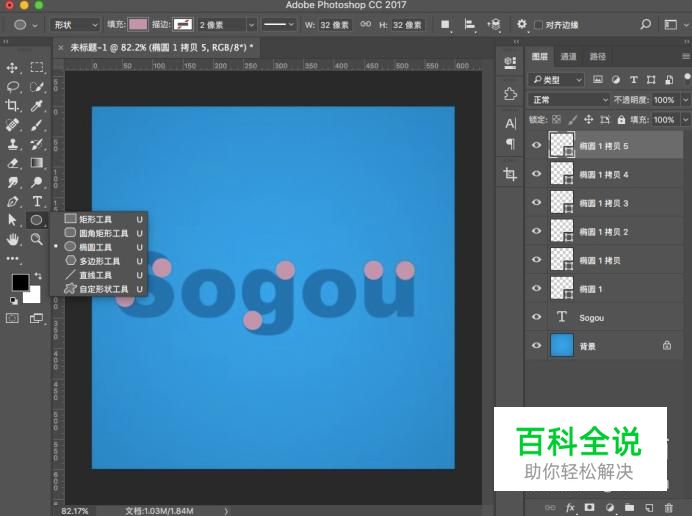Open the 形状 tool mode dropdown

[75, 25]
